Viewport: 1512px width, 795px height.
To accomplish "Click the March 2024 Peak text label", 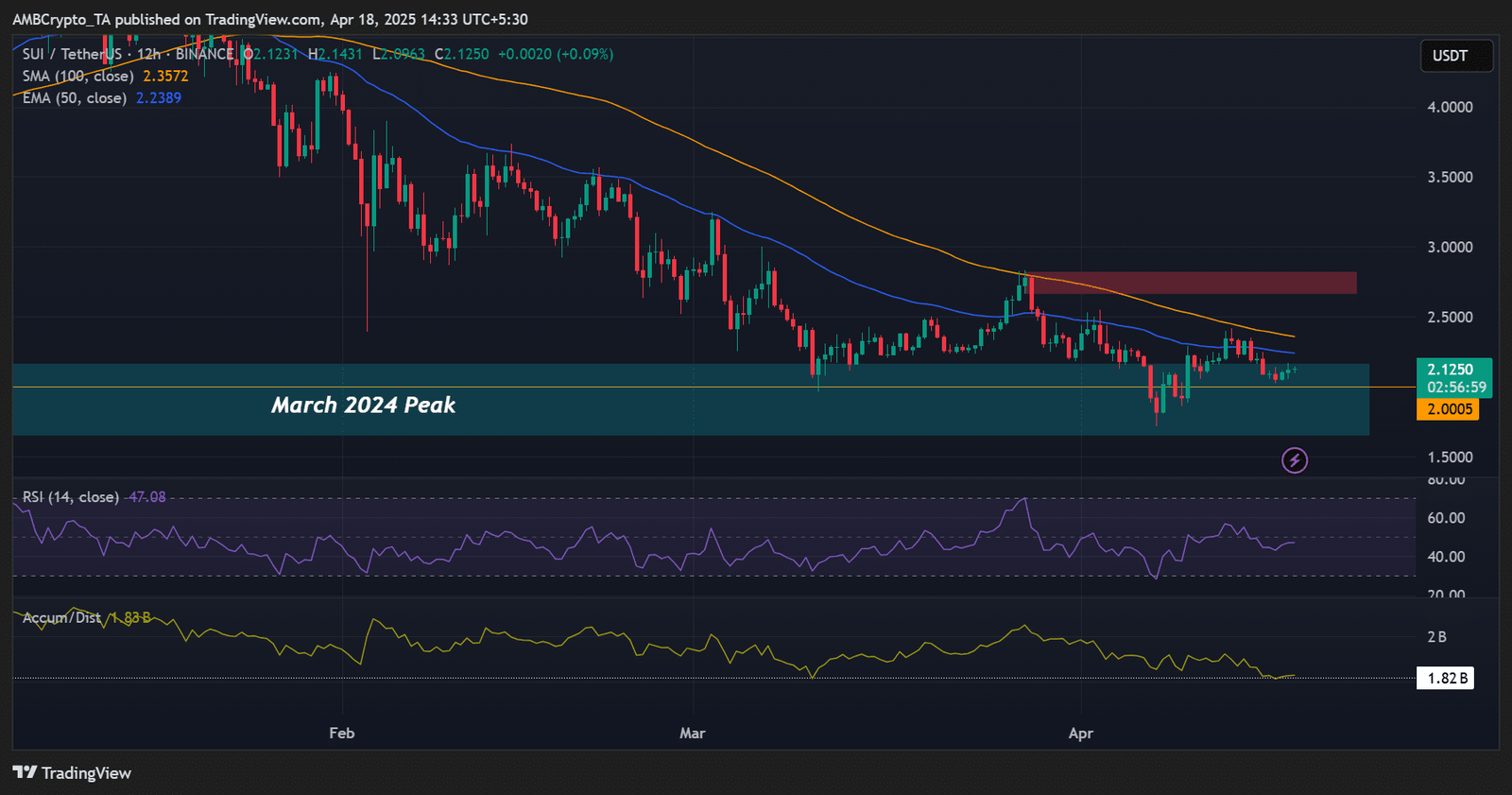I will [x=364, y=405].
